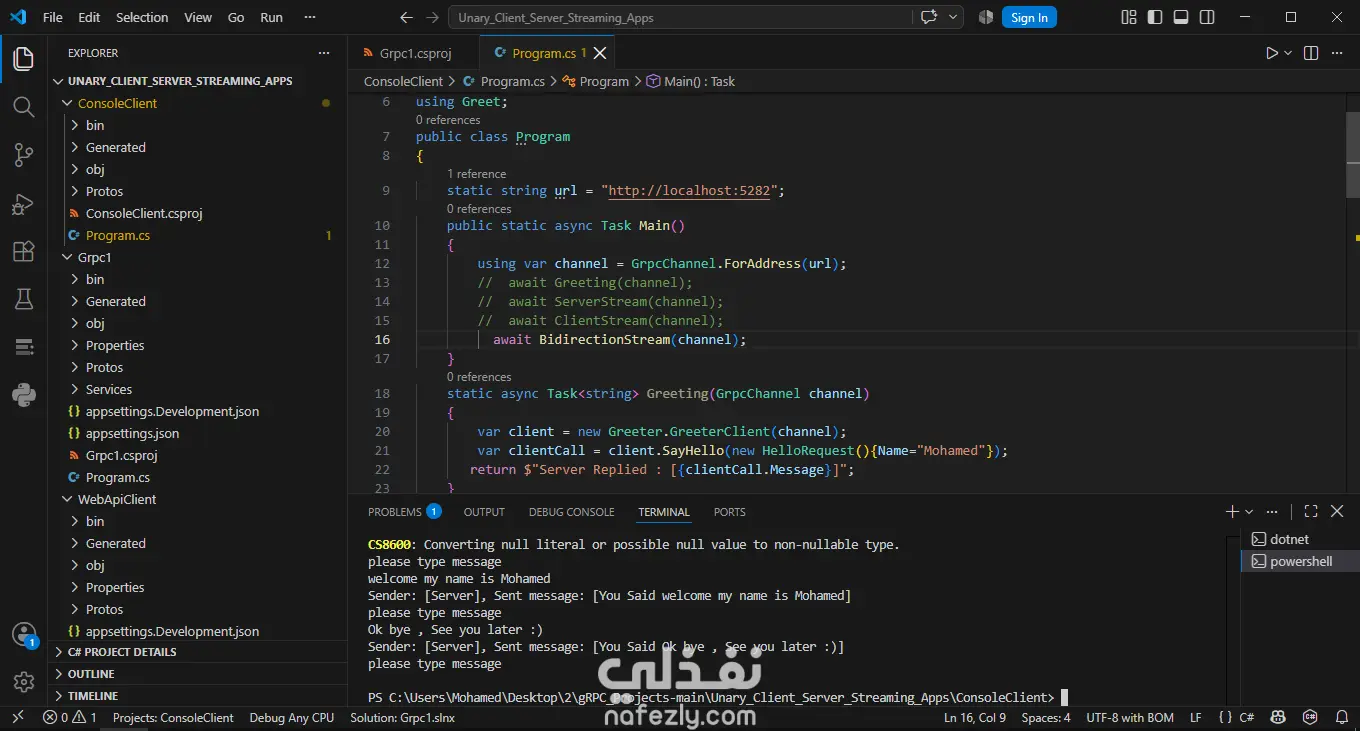Click Solution: Grpc1.slnx status item
The image size is (1360, 731).
point(402,718)
